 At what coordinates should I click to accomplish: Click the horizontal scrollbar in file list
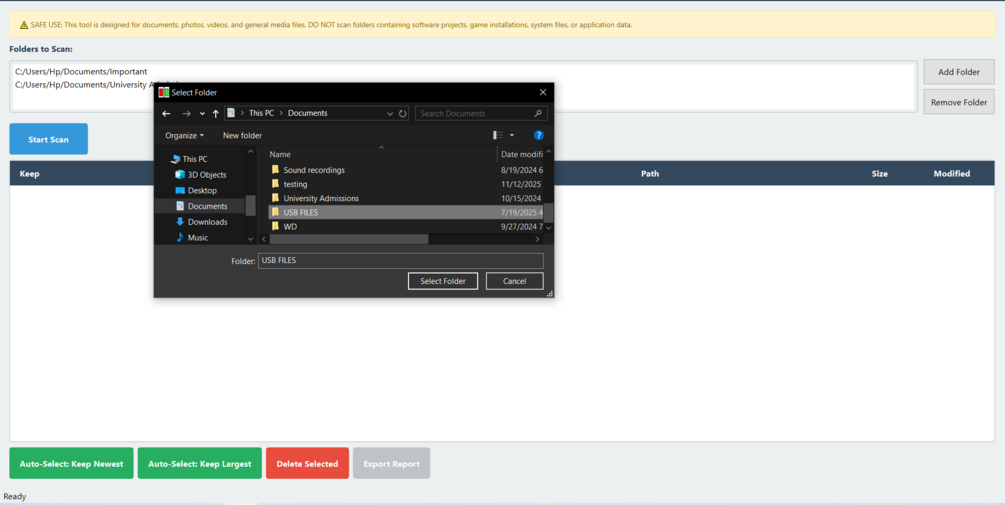(x=349, y=239)
